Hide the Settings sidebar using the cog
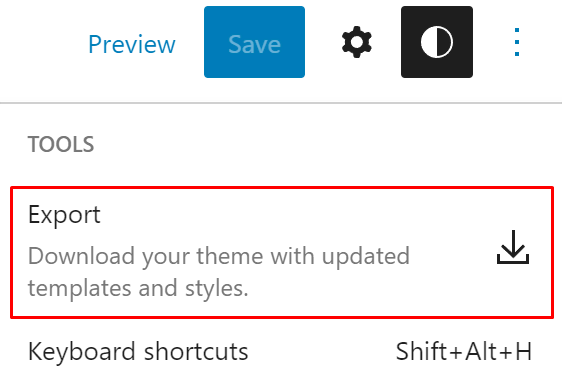Image resolution: width=562 pixels, height=383 pixels. (357, 42)
